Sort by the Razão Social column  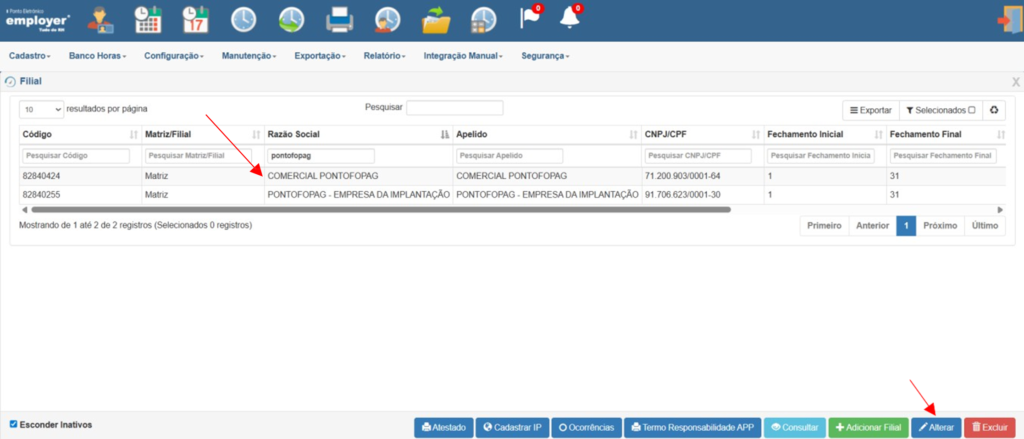click(x=358, y=135)
